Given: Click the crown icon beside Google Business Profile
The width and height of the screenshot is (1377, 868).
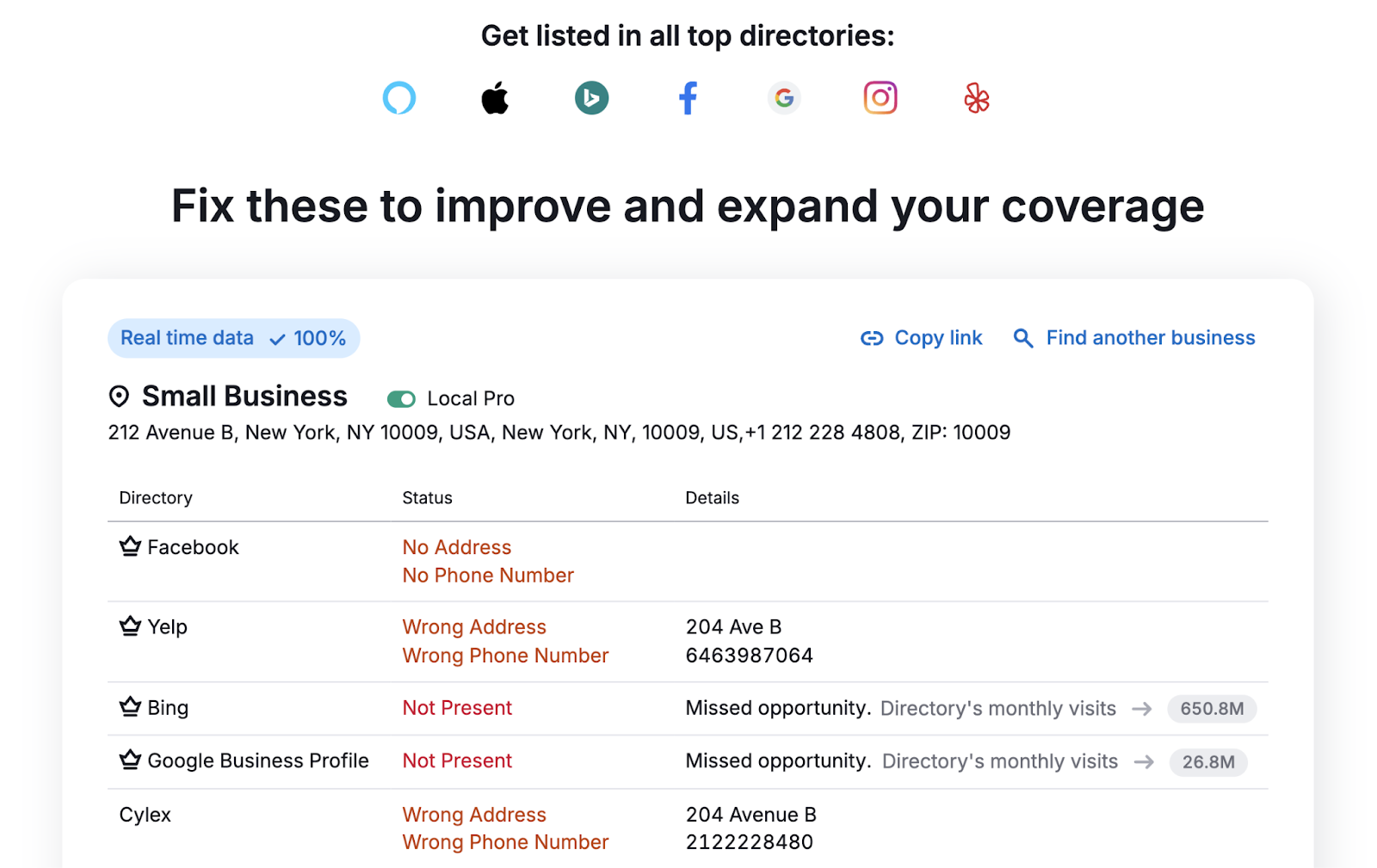Looking at the screenshot, I should (128, 760).
